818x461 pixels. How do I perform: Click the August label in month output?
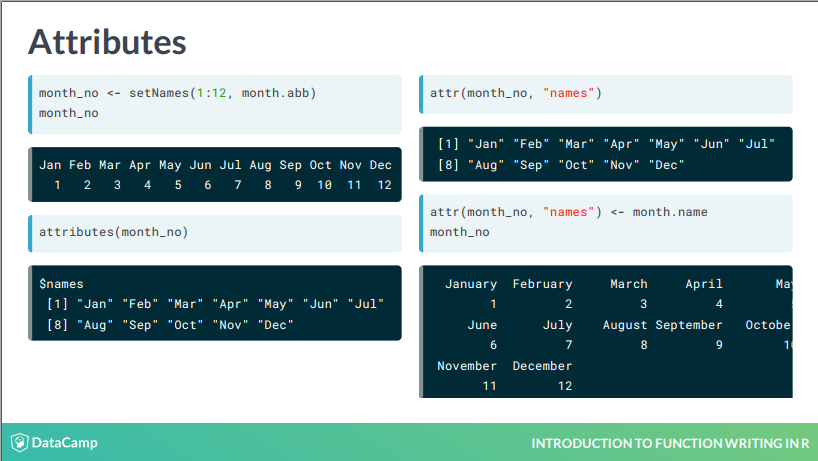(x=625, y=325)
